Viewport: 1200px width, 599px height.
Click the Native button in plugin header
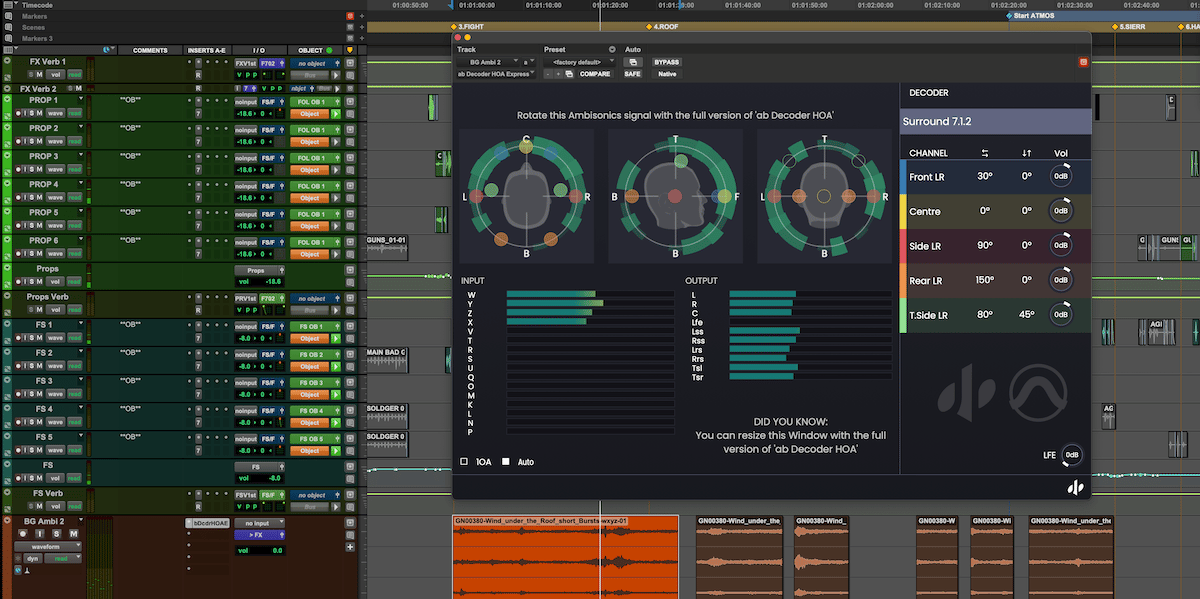point(666,74)
